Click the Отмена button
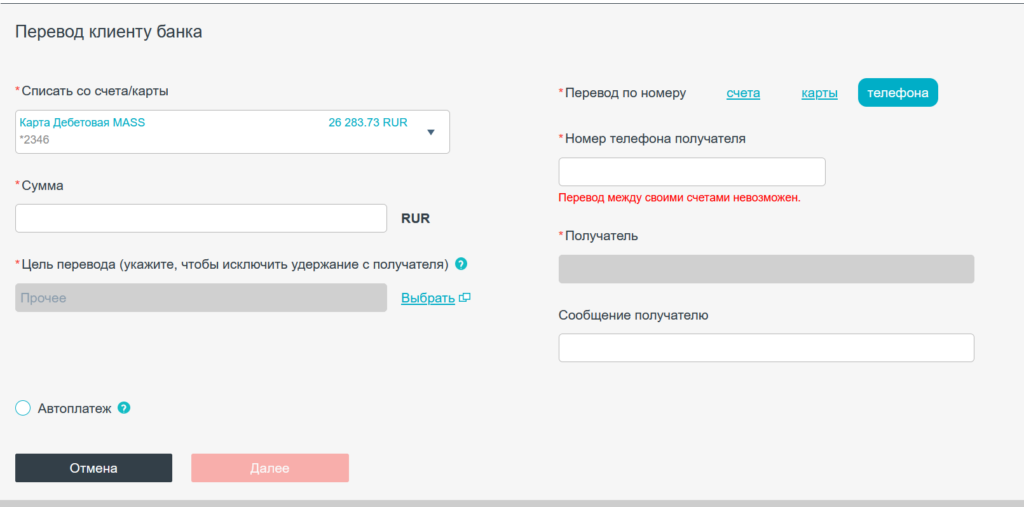 [93, 468]
